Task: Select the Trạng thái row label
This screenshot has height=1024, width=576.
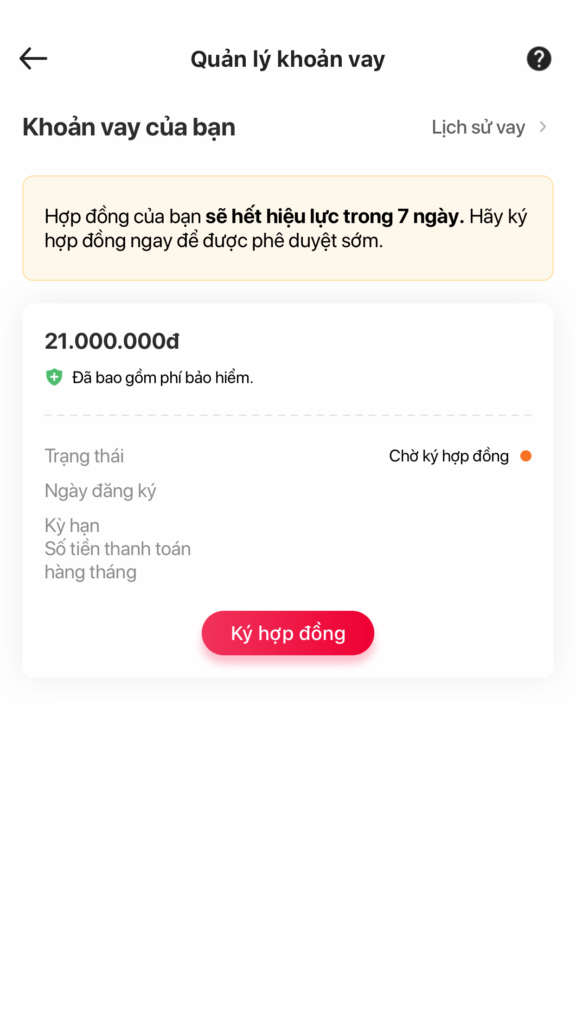Action: [x=84, y=456]
